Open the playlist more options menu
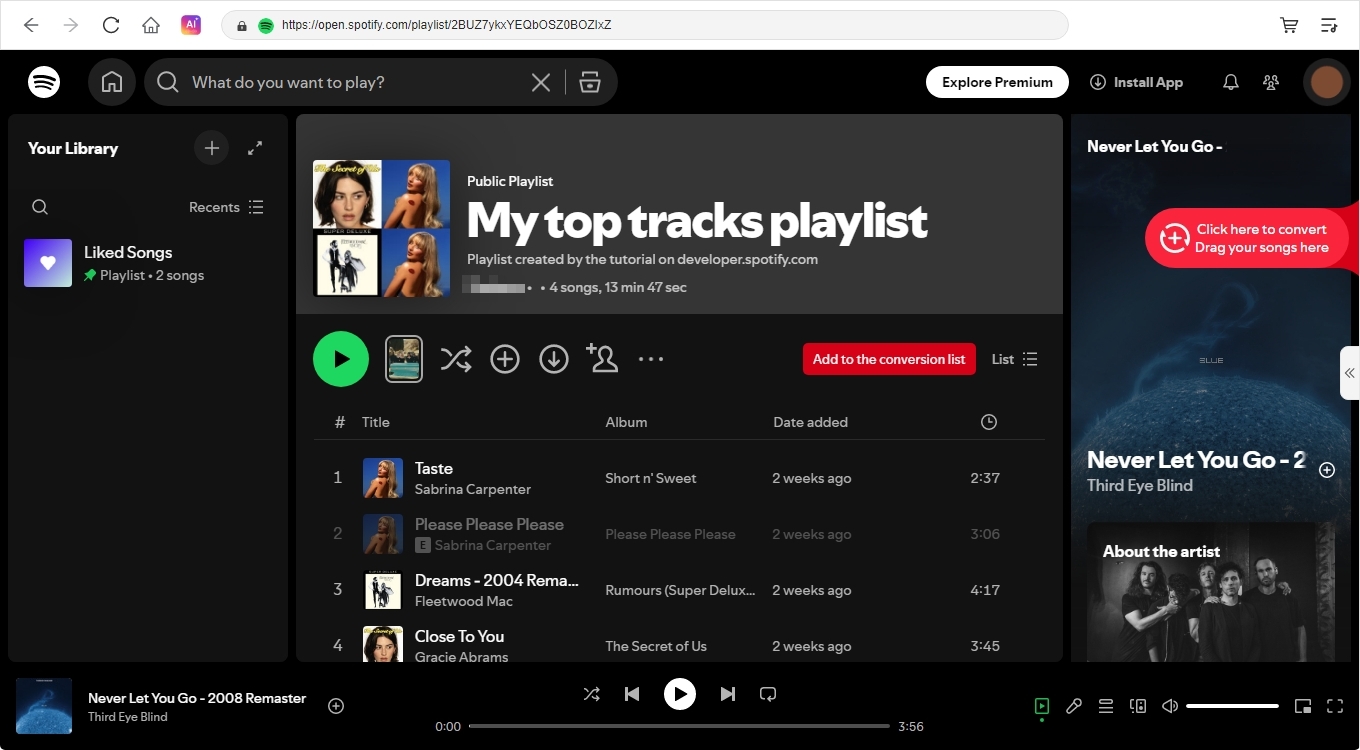Screen dimensions: 1360x750 [651, 359]
